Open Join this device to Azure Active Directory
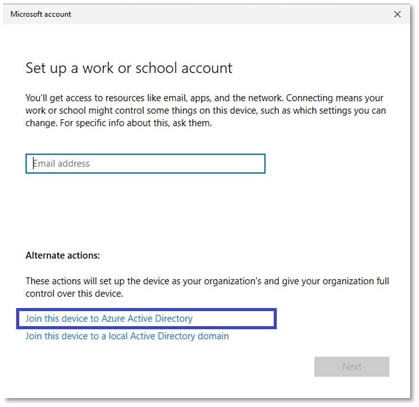The image size is (419, 407). (x=109, y=319)
